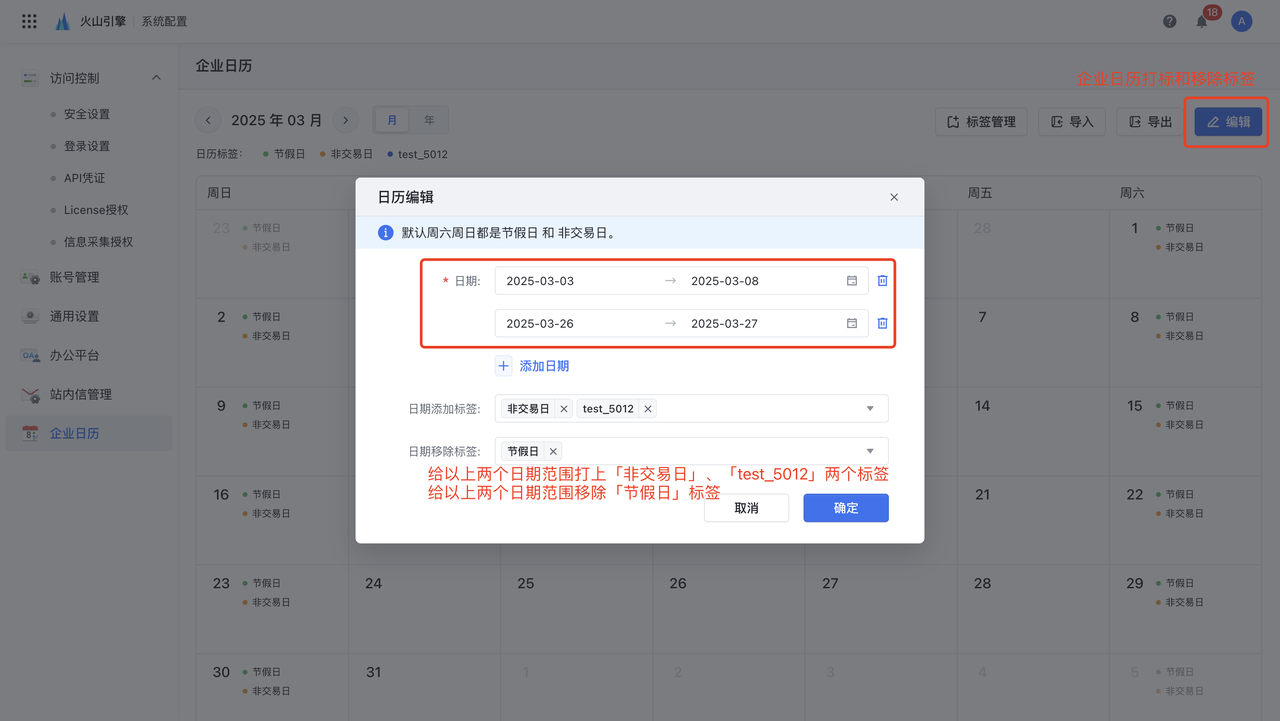Switch calendar to 月 view

coord(392,120)
